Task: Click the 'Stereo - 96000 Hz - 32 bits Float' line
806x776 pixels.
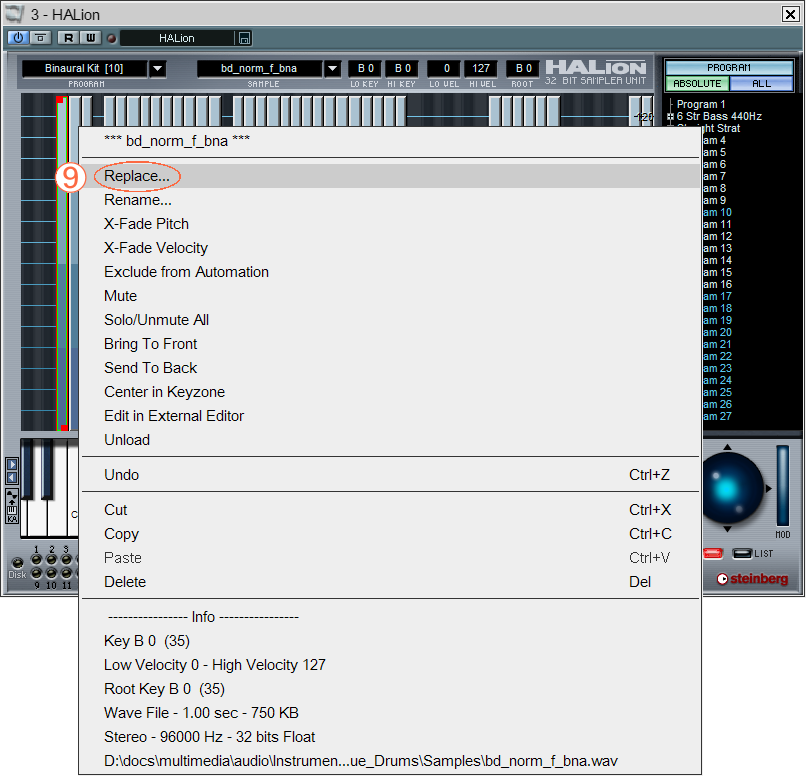Action: pos(209,737)
